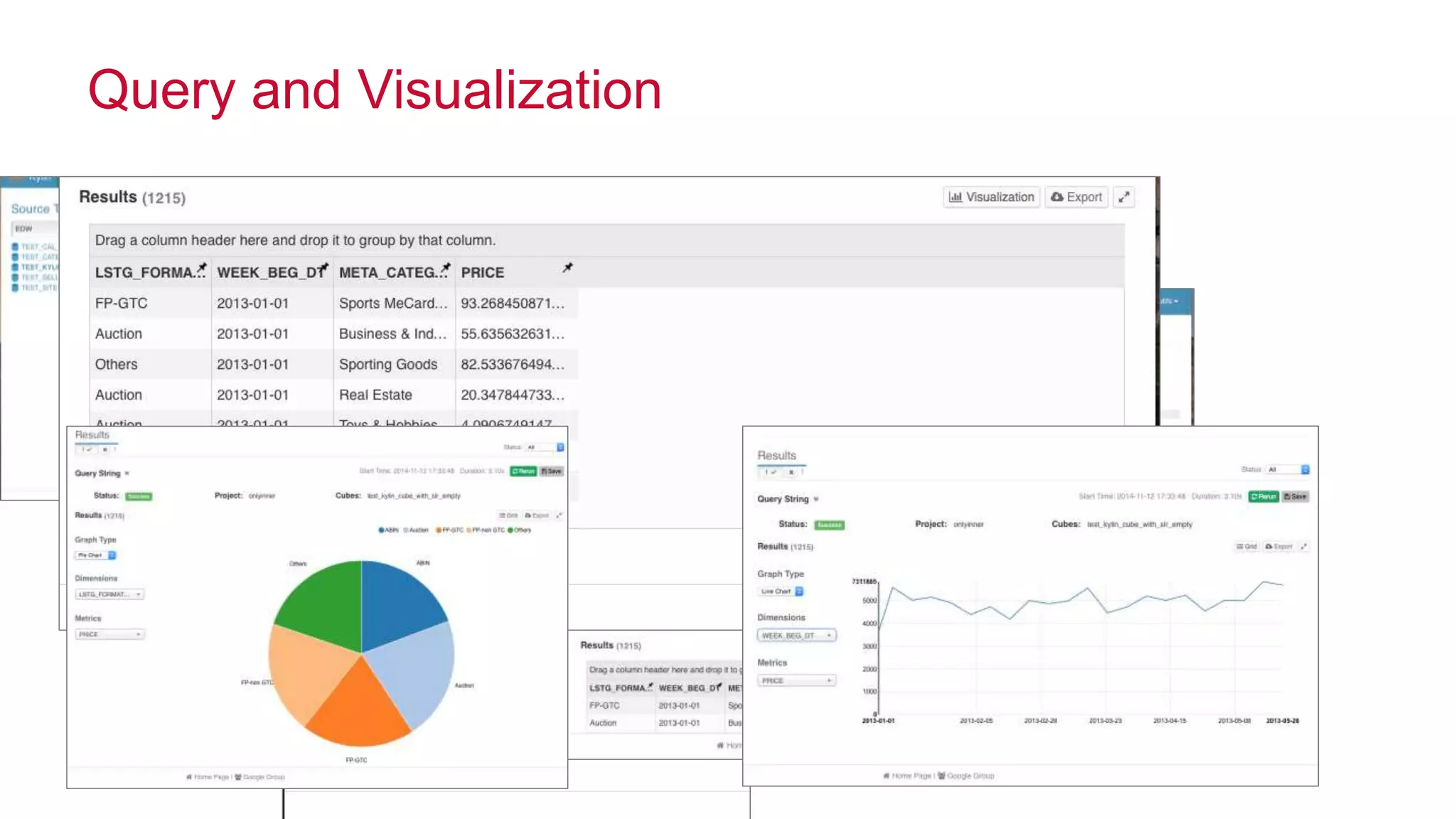This screenshot has width=1456, height=819.
Task: Select Results tab in line chart panel
Action: tap(776, 455)
